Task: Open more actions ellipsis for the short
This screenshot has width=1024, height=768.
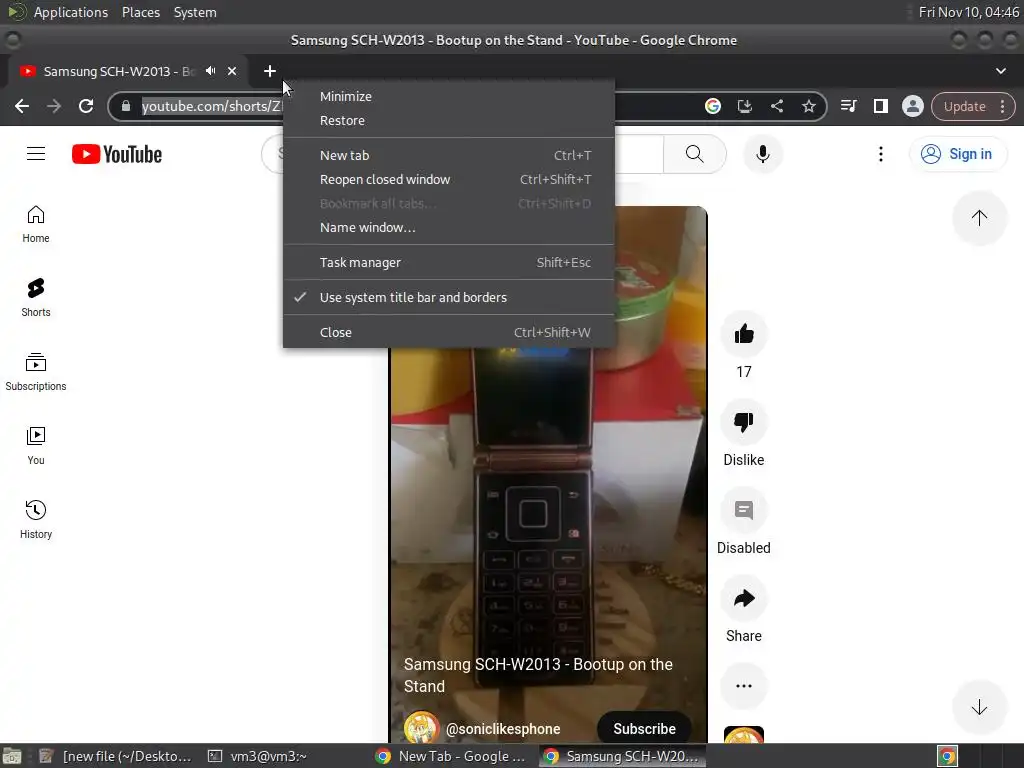Action: point(744,686)
